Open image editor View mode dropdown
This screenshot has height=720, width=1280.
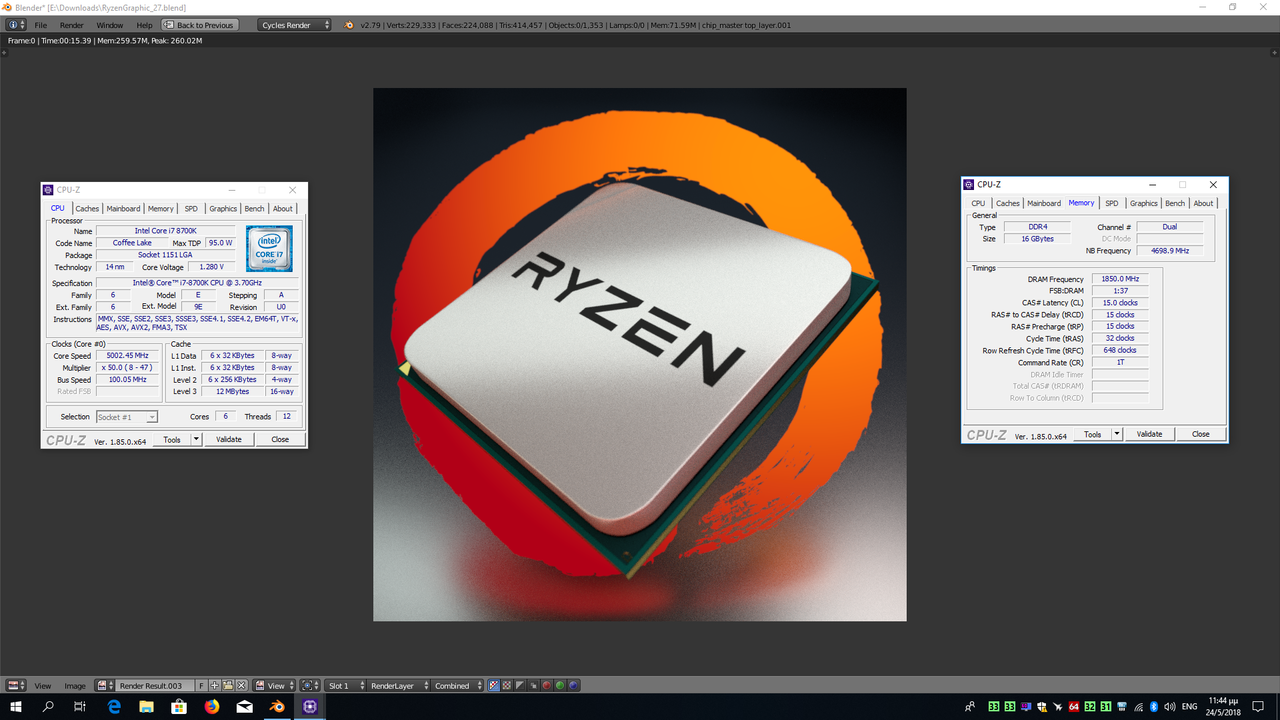(275, 686)
